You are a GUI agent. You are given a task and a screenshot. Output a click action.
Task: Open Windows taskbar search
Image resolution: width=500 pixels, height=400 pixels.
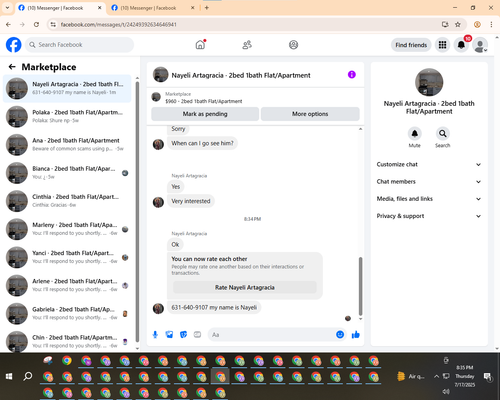pos(28,376)
